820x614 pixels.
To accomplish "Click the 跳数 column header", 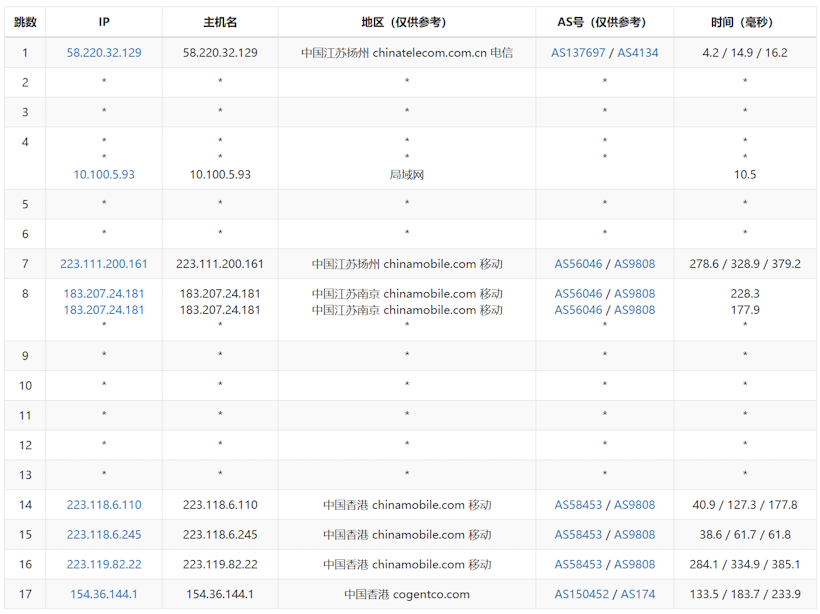I will pos(25,22).
